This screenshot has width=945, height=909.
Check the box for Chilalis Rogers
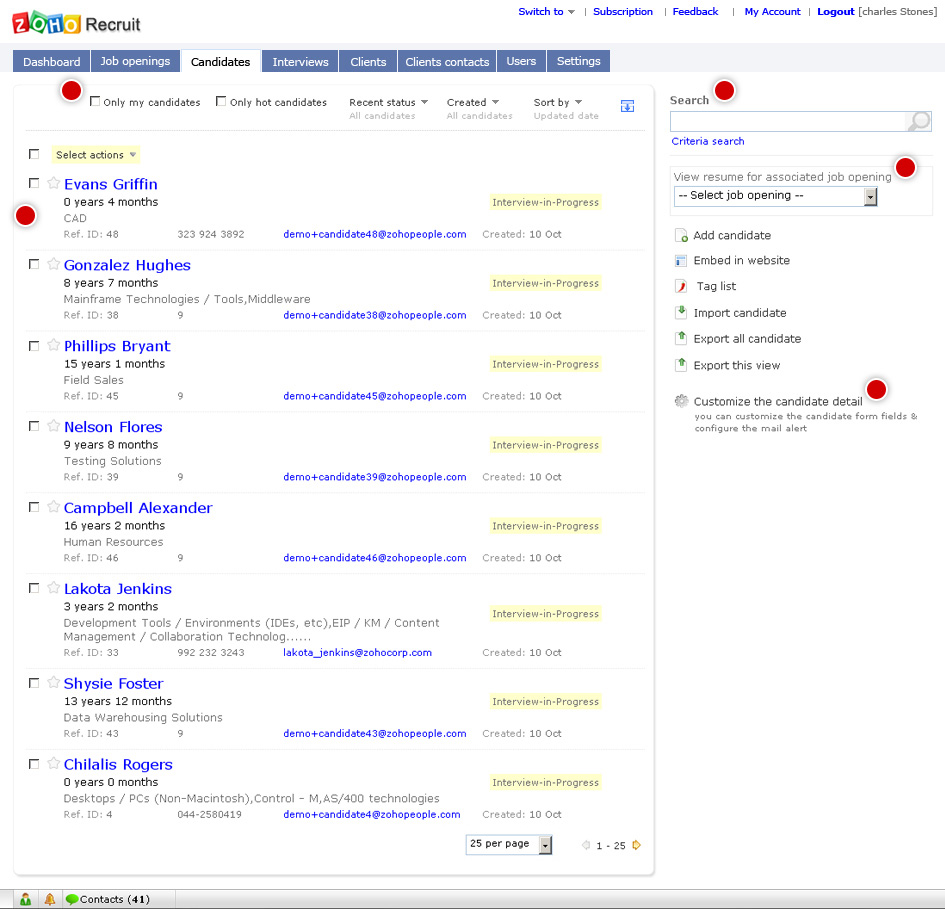[x=34, y=764]
